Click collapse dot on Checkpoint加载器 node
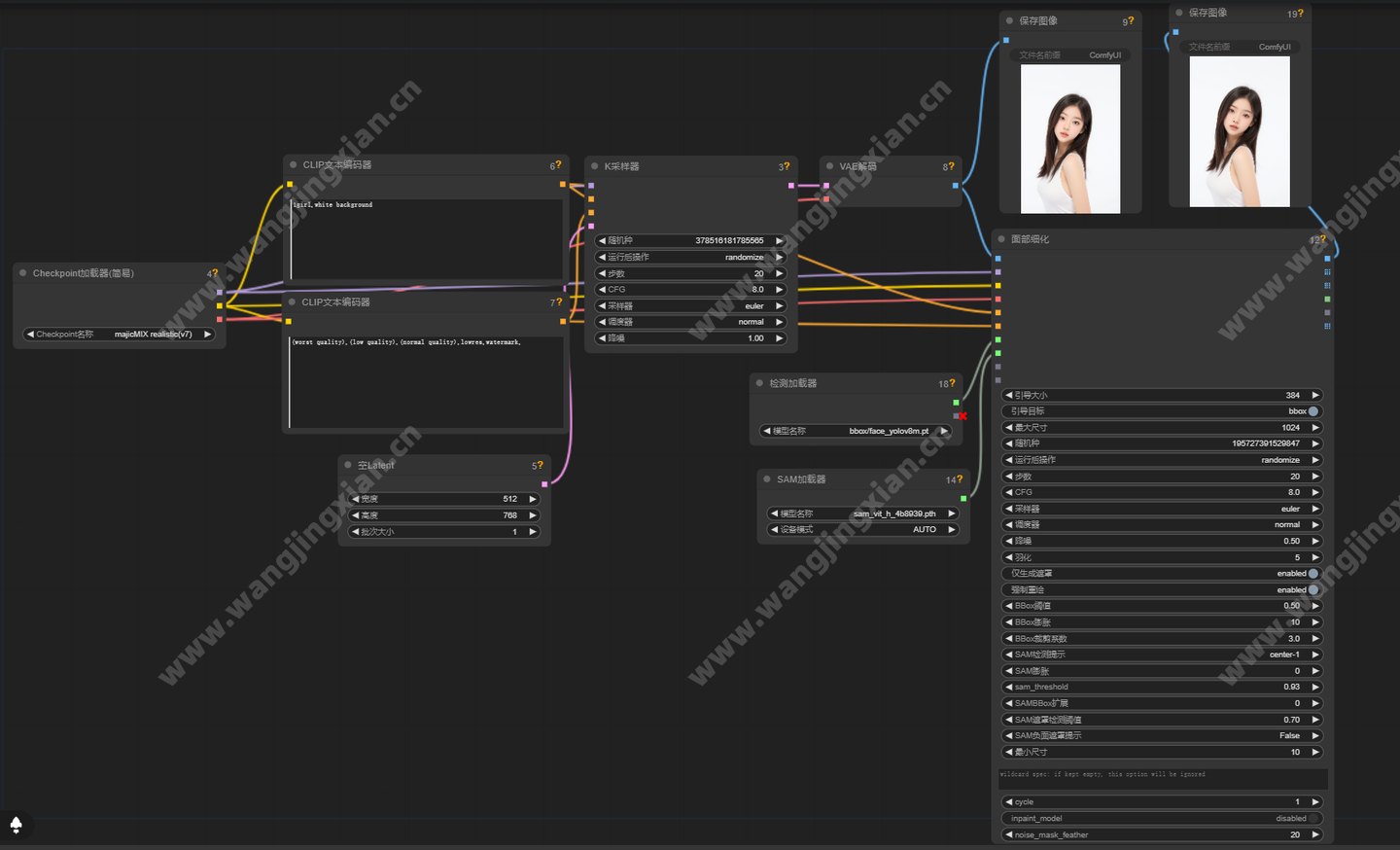The height and width of the screenshot is (850, 1400). (23, 273)
